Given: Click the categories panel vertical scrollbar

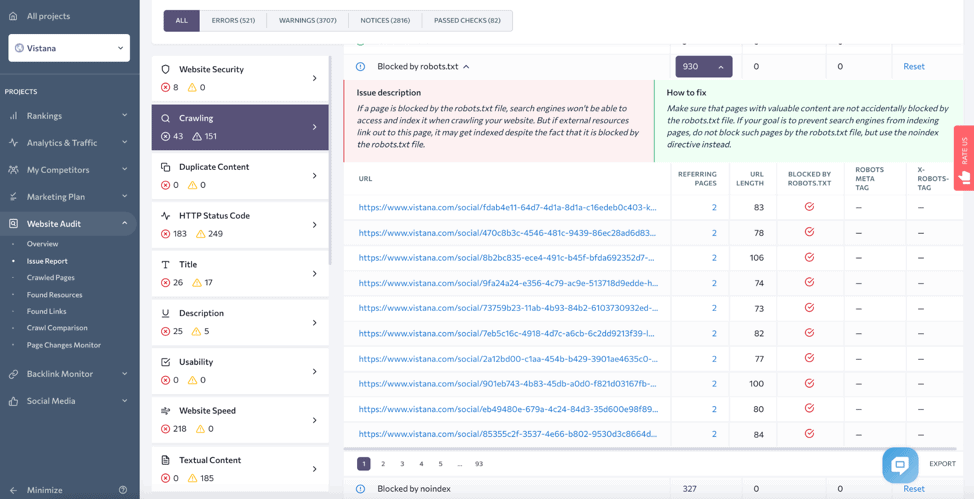Looking at the screenshot, I should [331, 160].
